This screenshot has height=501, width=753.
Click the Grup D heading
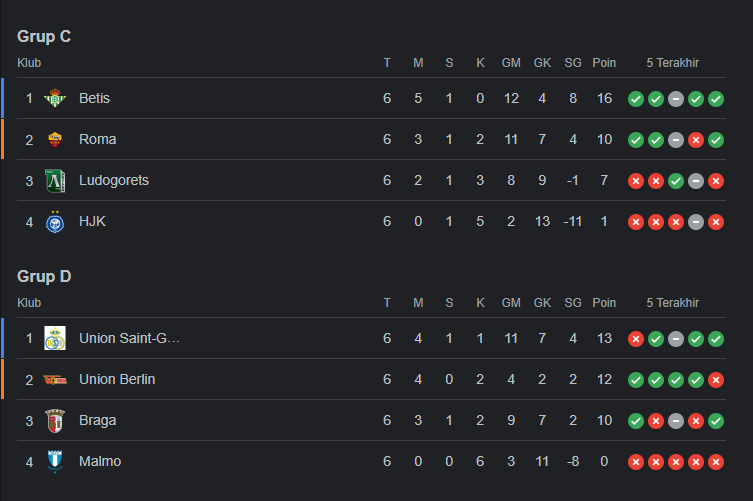[44, 277]
